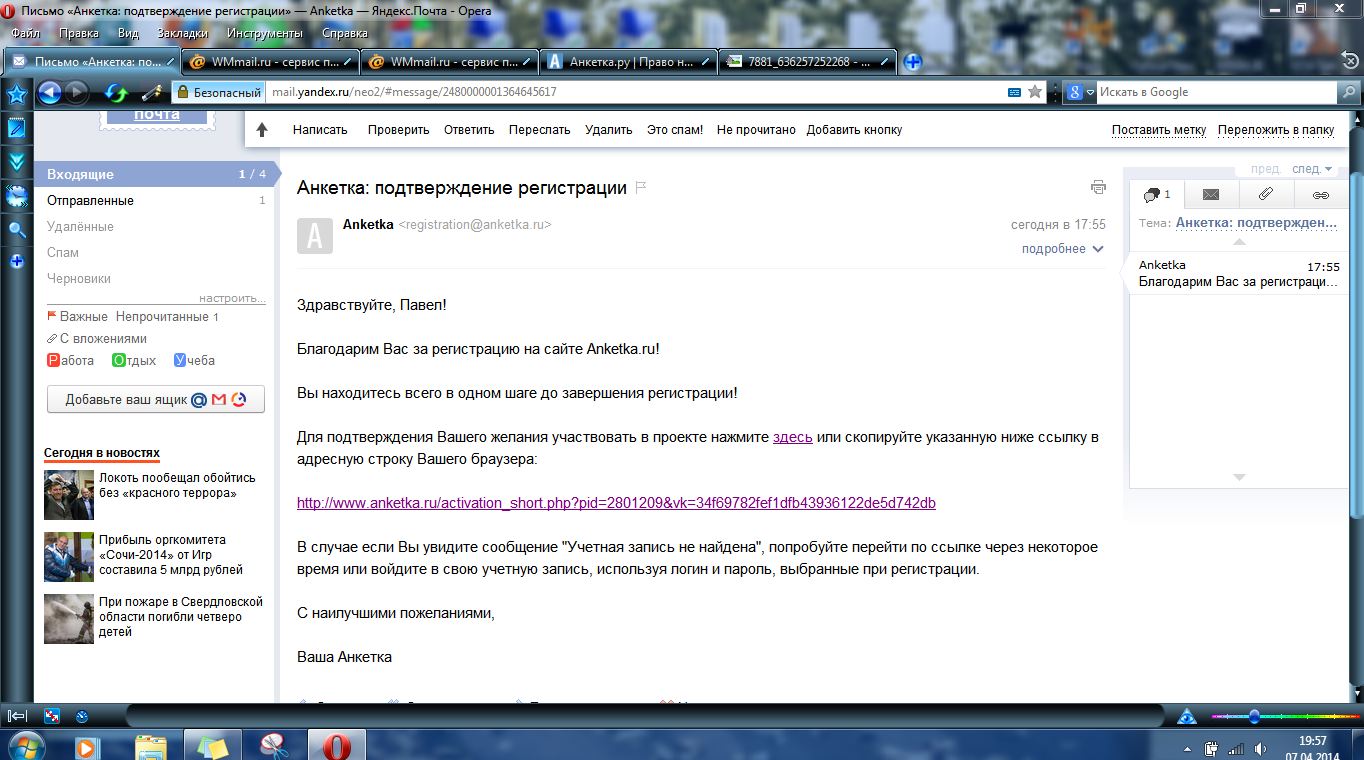Switch to the 7881_636257252268 browser tab

[808, 62]
